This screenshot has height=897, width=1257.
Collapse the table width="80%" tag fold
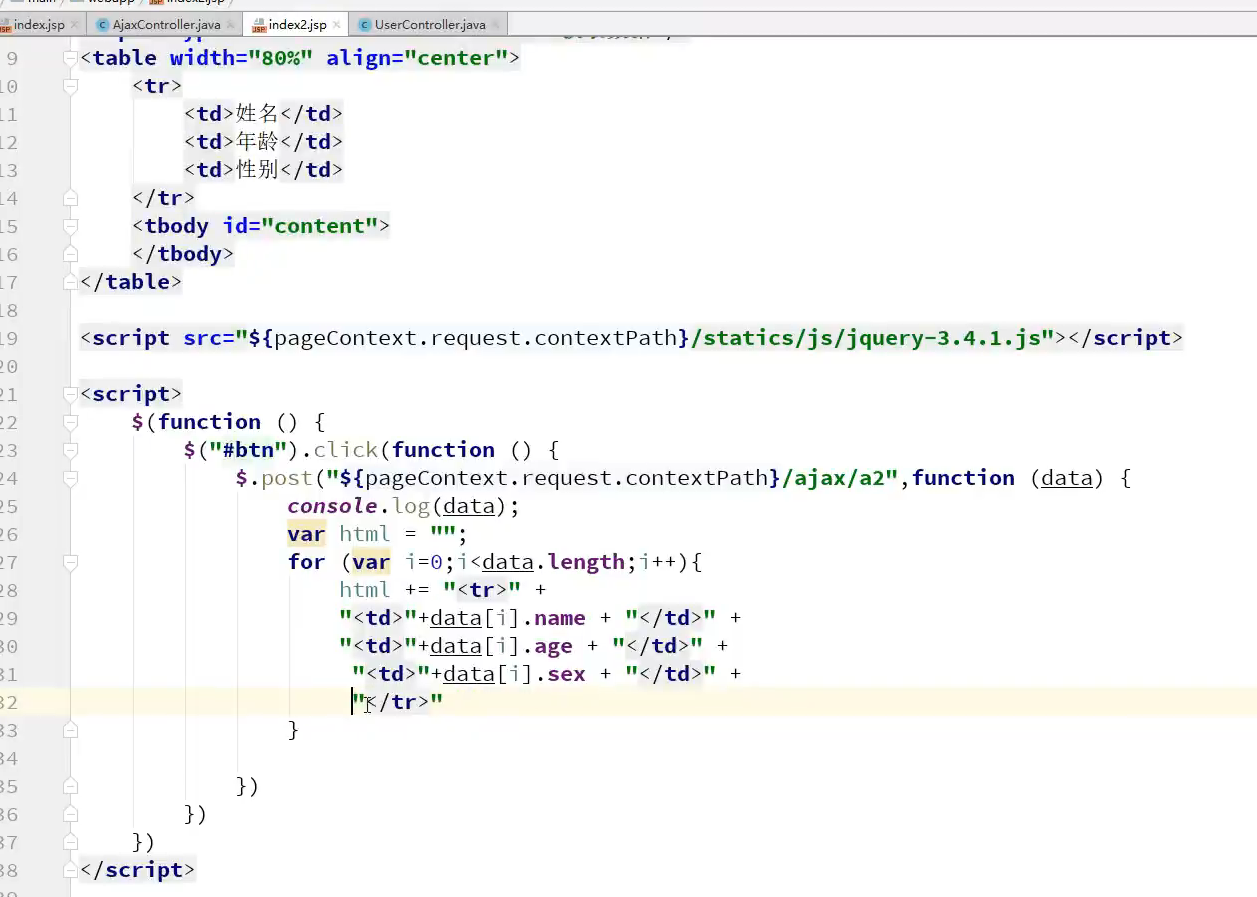(x=70, y=59)
